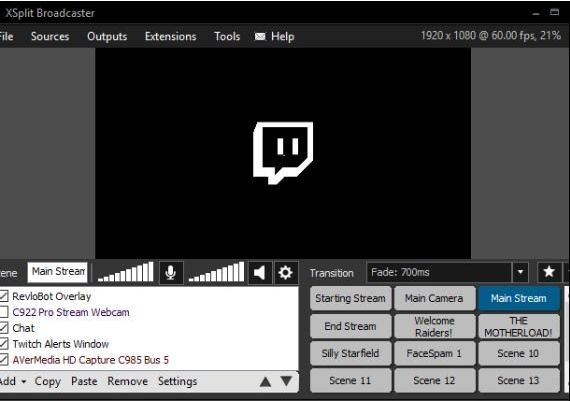Switch to Scene 12
Screen dimensions: 570x401
pyautogui.click(x=434, y=380)
